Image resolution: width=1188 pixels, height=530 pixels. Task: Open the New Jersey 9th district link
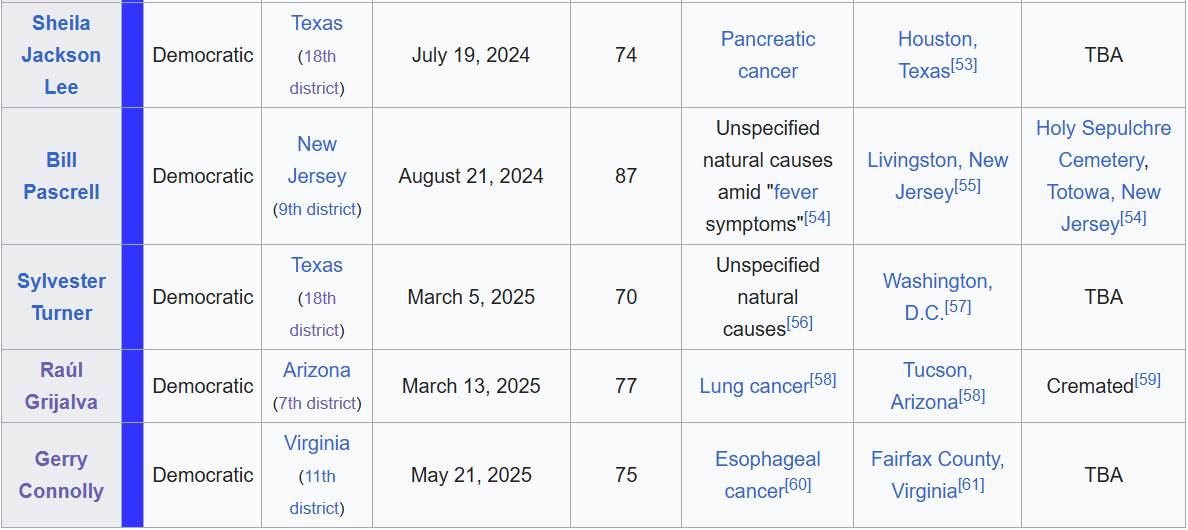(x=317, y=210)
